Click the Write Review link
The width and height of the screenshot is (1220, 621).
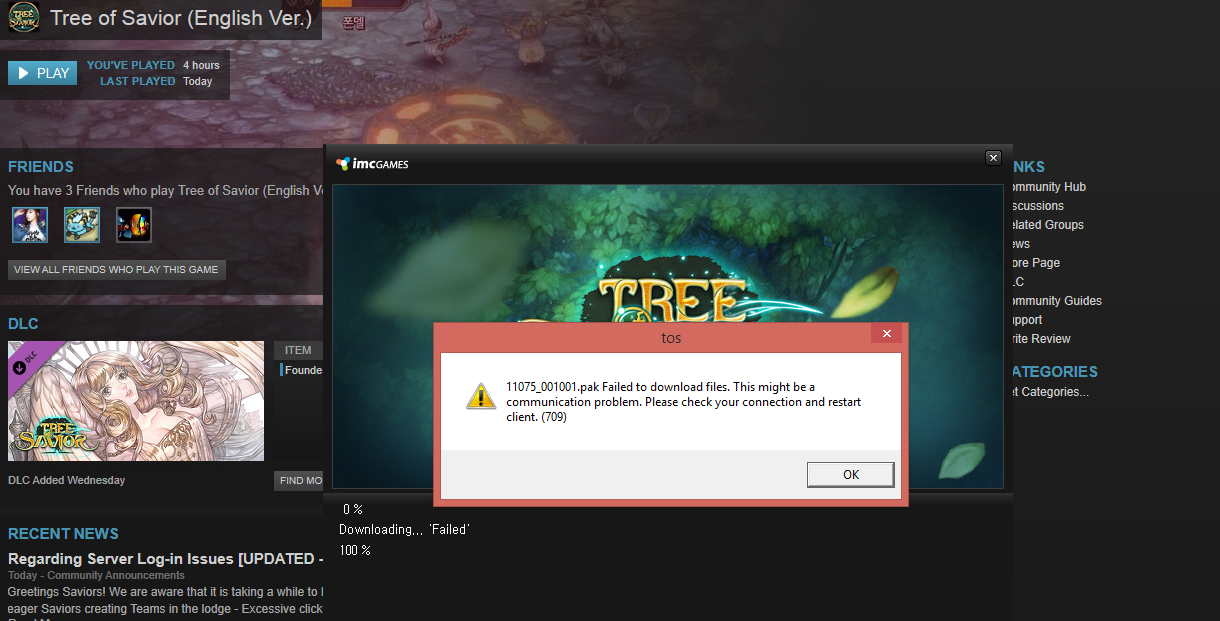[x=1040, y=339]
